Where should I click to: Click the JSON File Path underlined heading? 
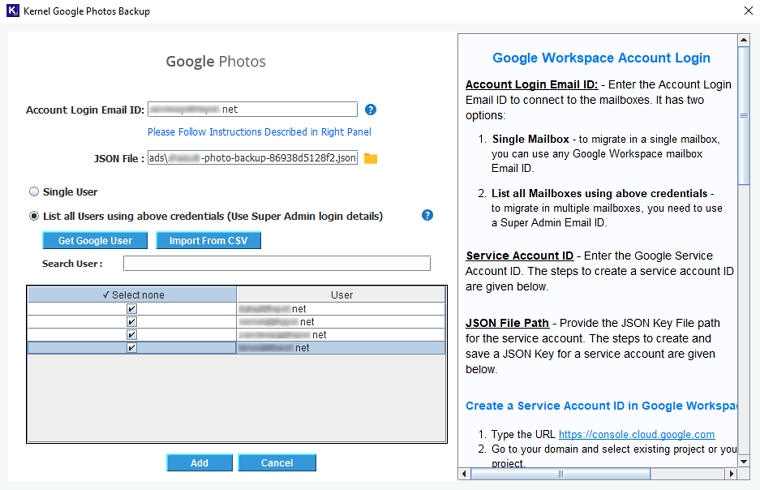coord(507,323)
